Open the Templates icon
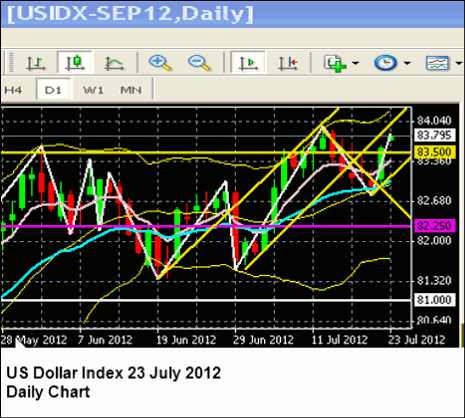Screen dimensions: 465x418 [437, 63]
